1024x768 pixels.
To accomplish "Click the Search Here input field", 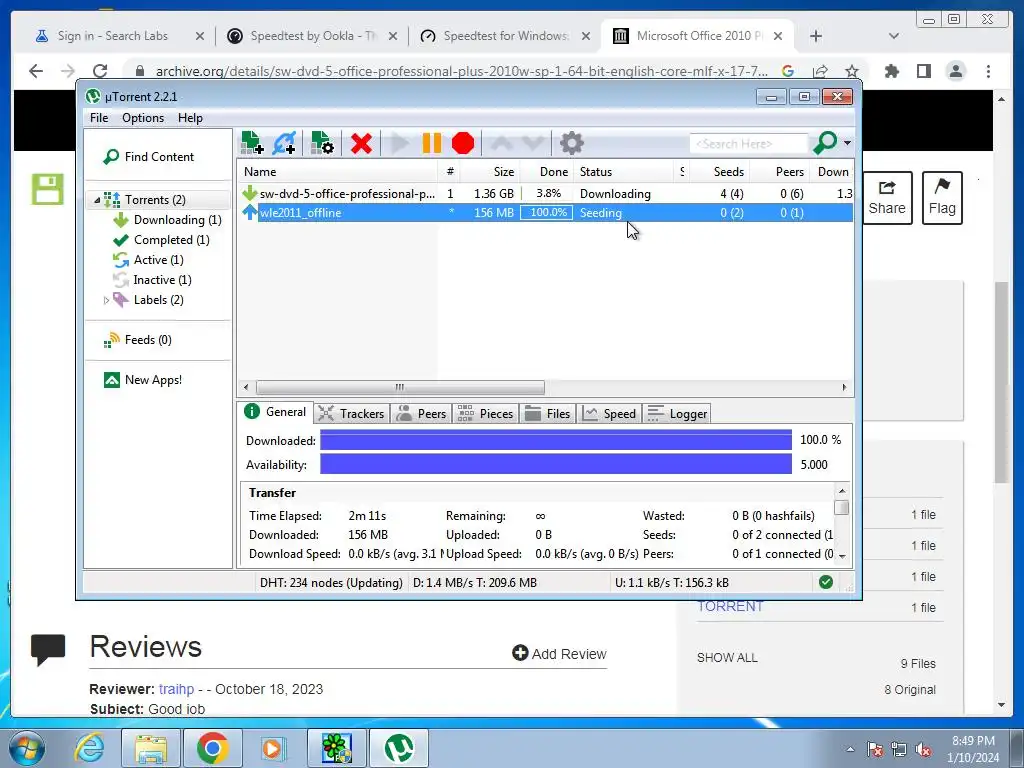I will click(748, 144).
